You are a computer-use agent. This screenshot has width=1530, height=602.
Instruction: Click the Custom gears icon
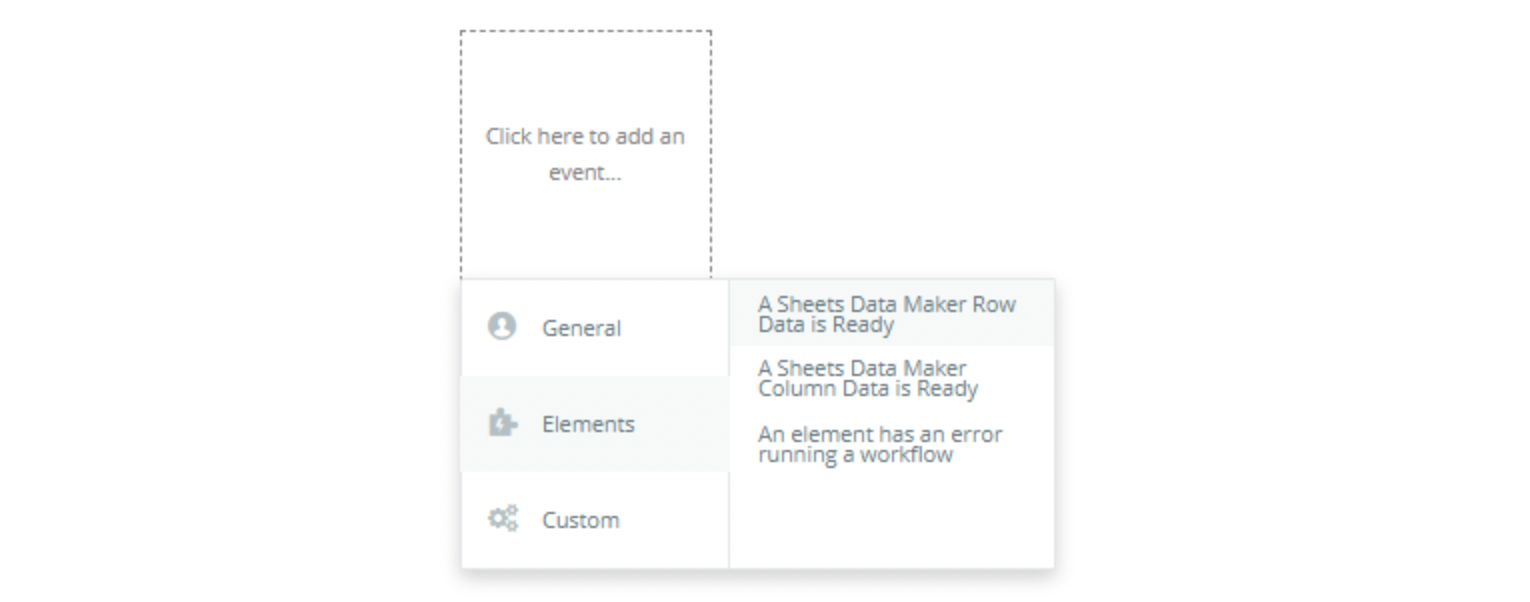[x=502, y=519]
